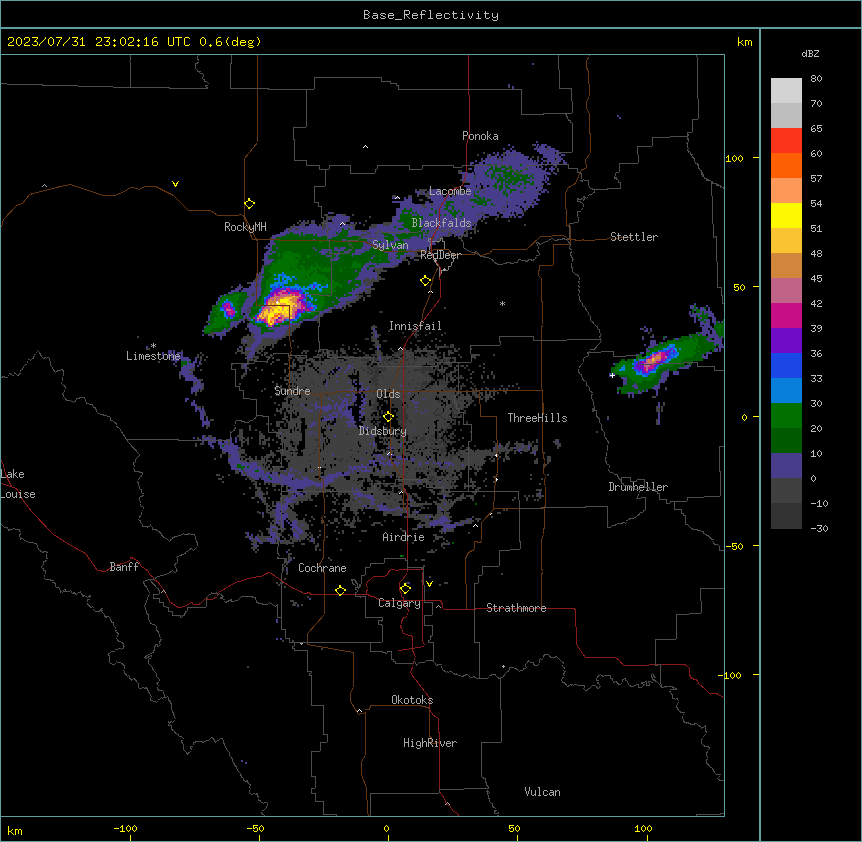The width and height of the screenshot is (862, 842).
Task: Click the bright yellow 54 dBZ legend swatch
Action: click(x=786, y=215)
